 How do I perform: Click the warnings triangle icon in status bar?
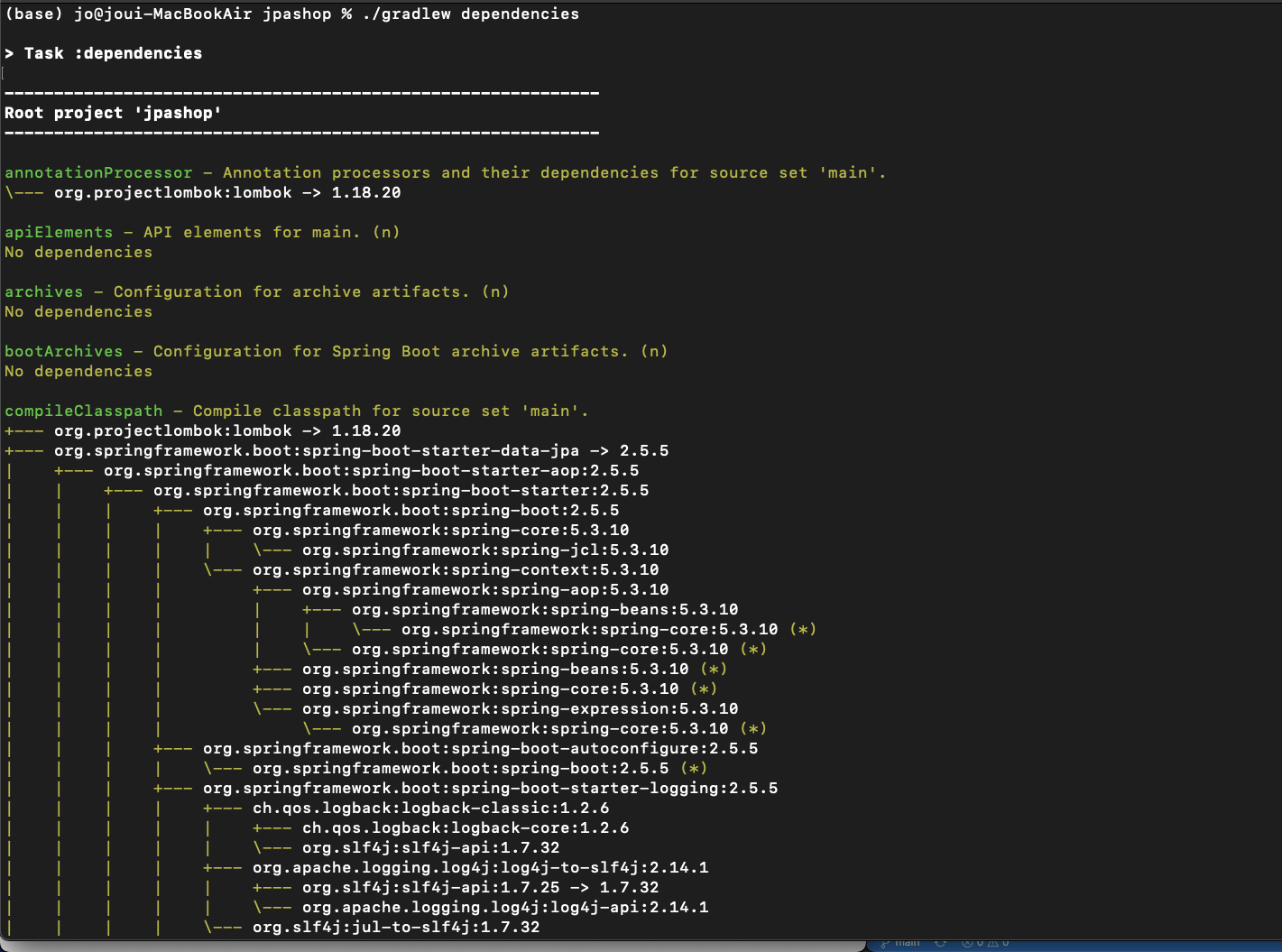pyautogui.click(x=992, y=944)
